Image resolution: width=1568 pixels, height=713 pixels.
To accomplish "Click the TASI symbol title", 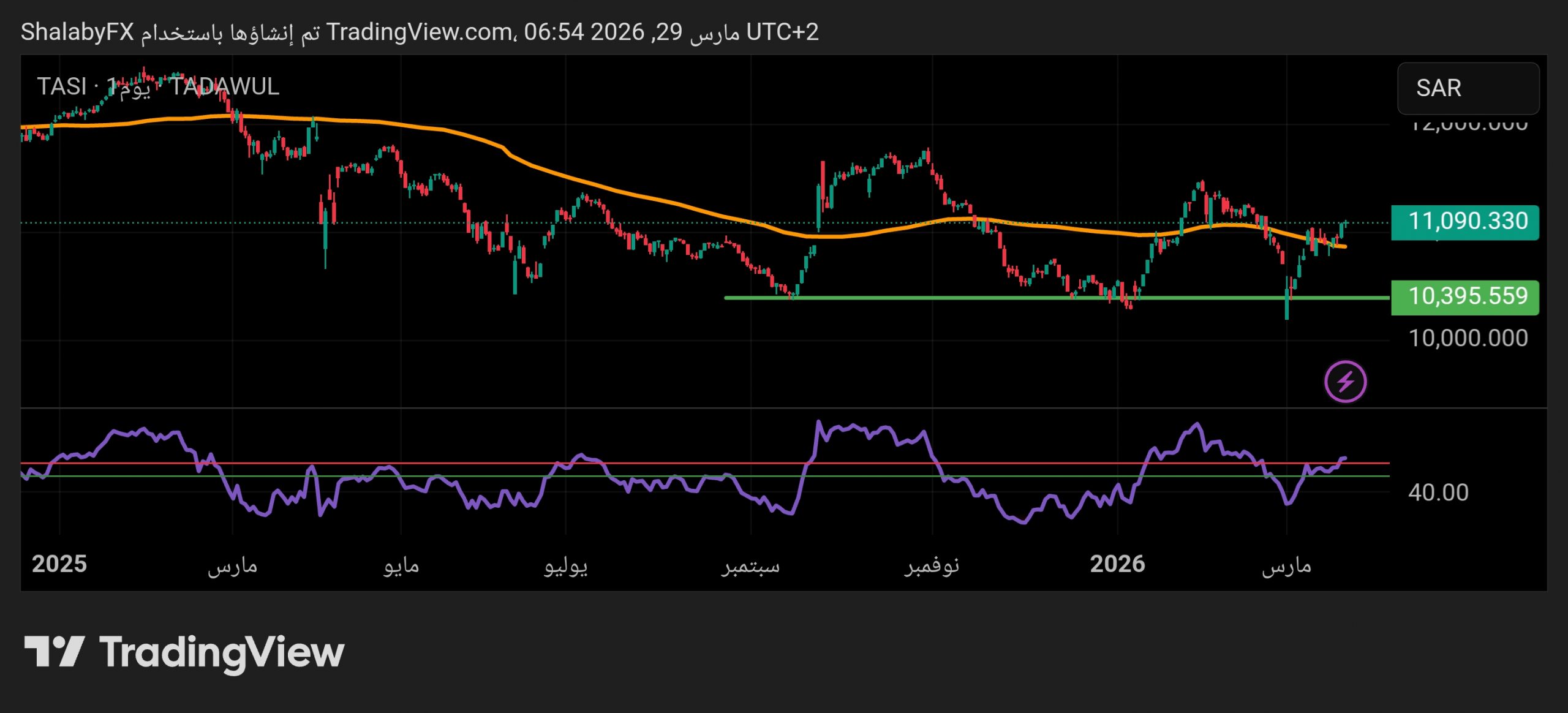I will [61, 87].
